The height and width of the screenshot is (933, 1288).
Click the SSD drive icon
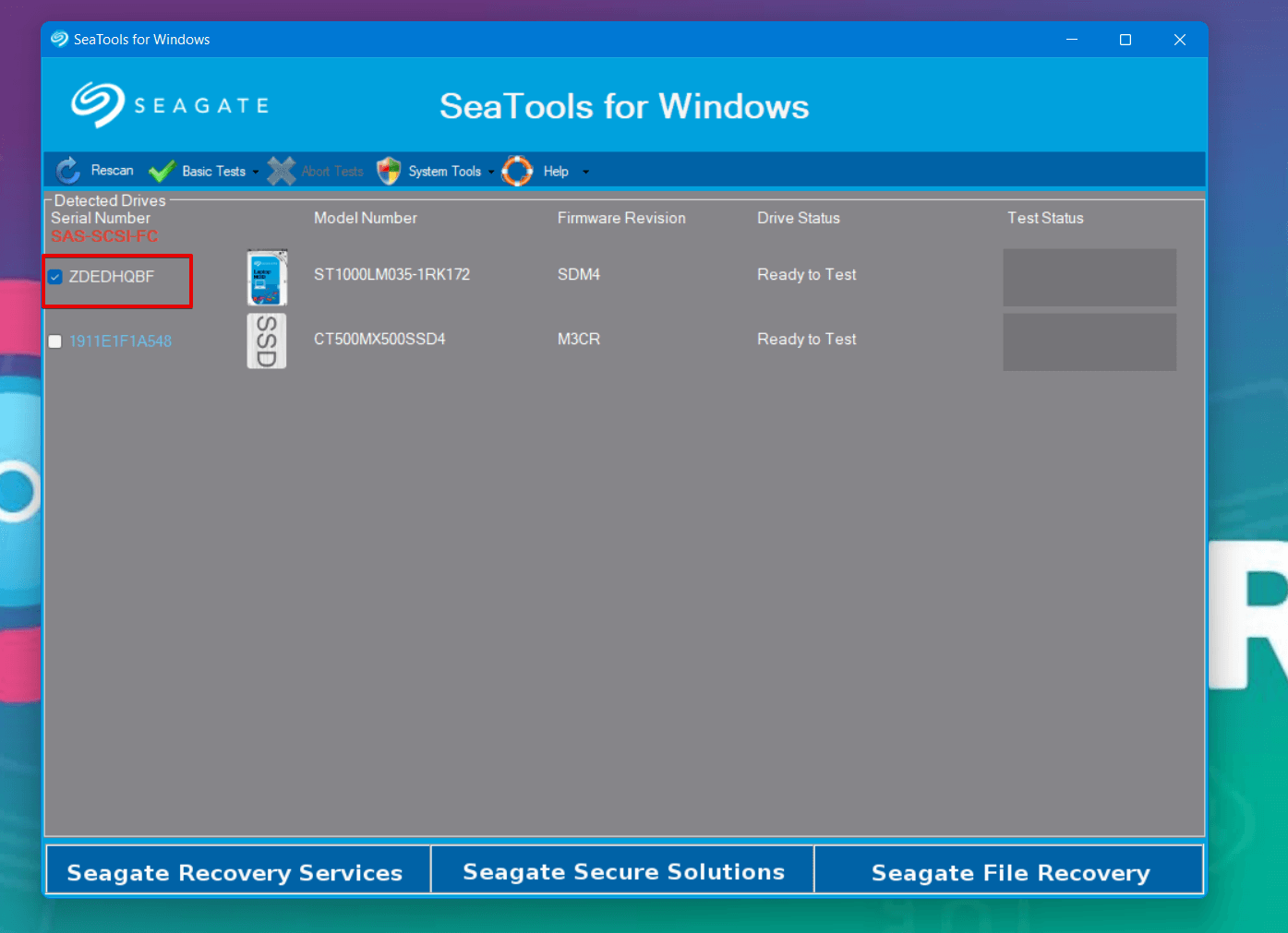(x=267, y=341)
